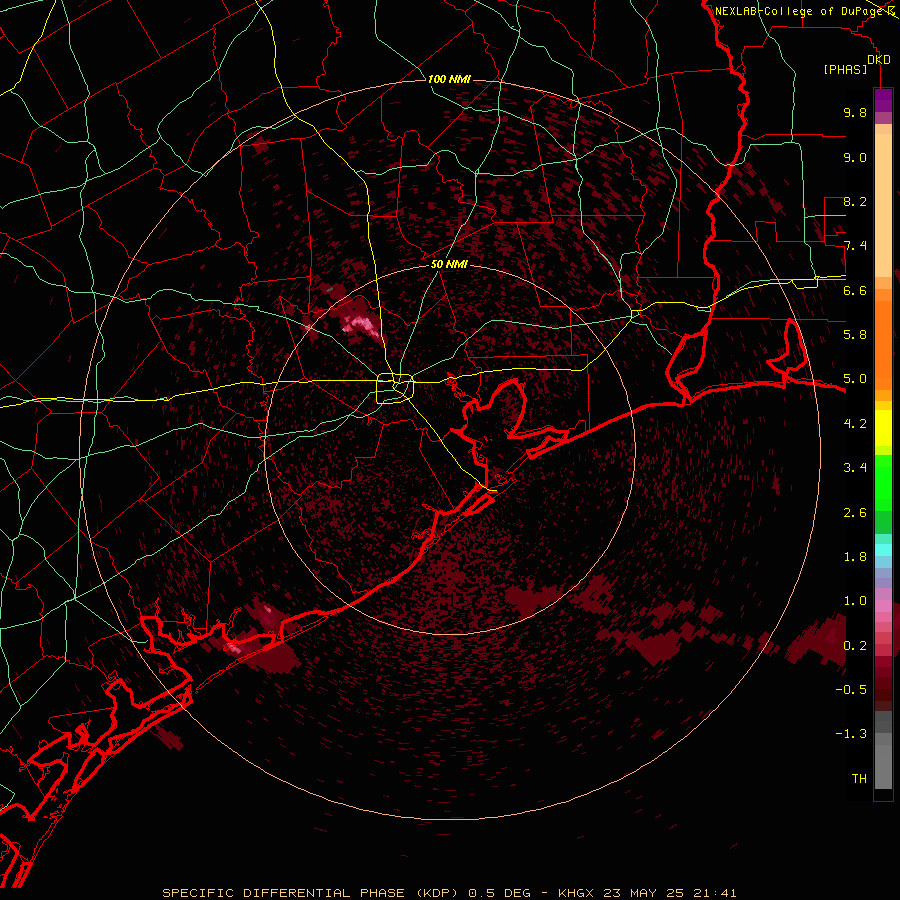Click the 50 NMI range ring label
900x900 pixels.
449,265
